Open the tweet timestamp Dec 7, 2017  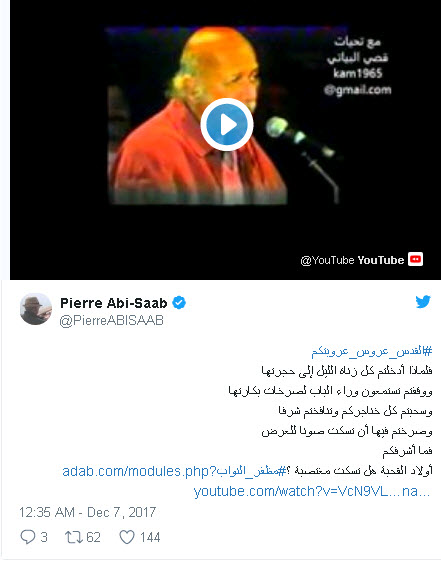[88, 512]
